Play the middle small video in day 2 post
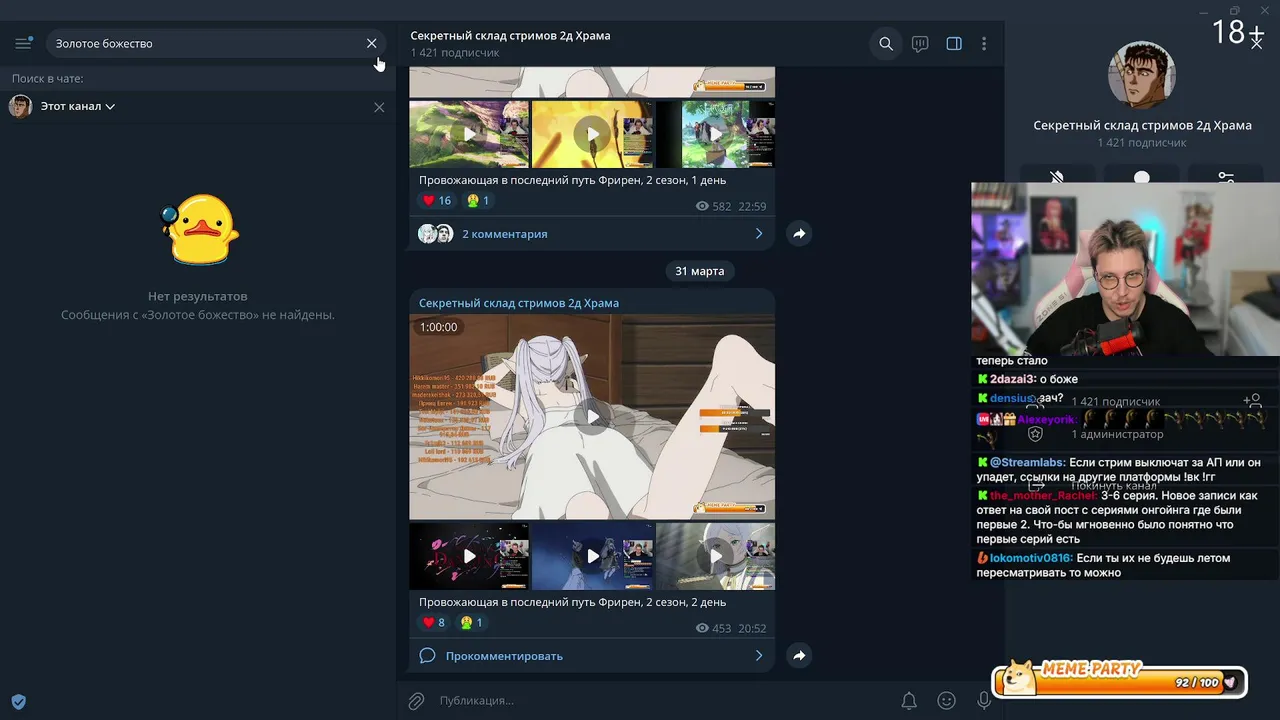 pyautogui.click(x=592, y=556)
